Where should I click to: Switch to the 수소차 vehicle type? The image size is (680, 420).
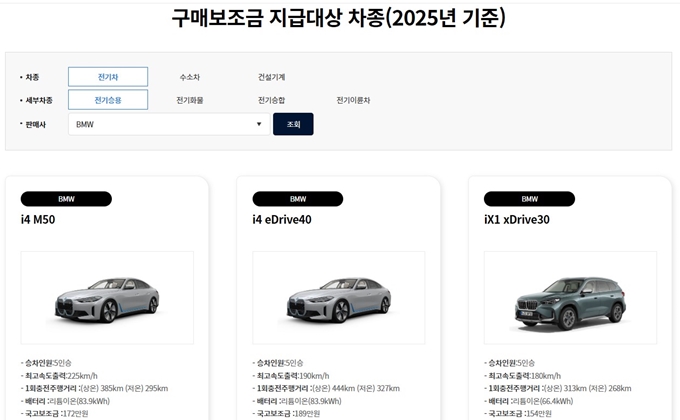tap(190, 77)
